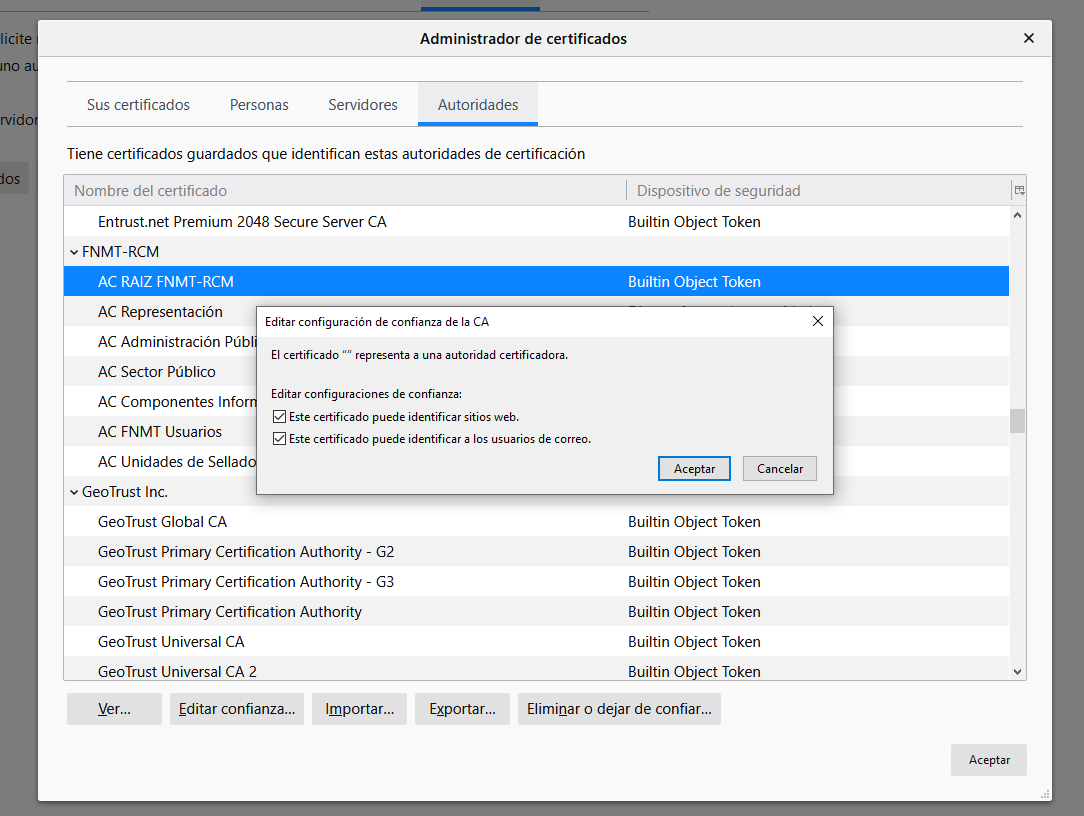Click the Exportar... button
The image size is (1084, 816).
tap(462, 709)
